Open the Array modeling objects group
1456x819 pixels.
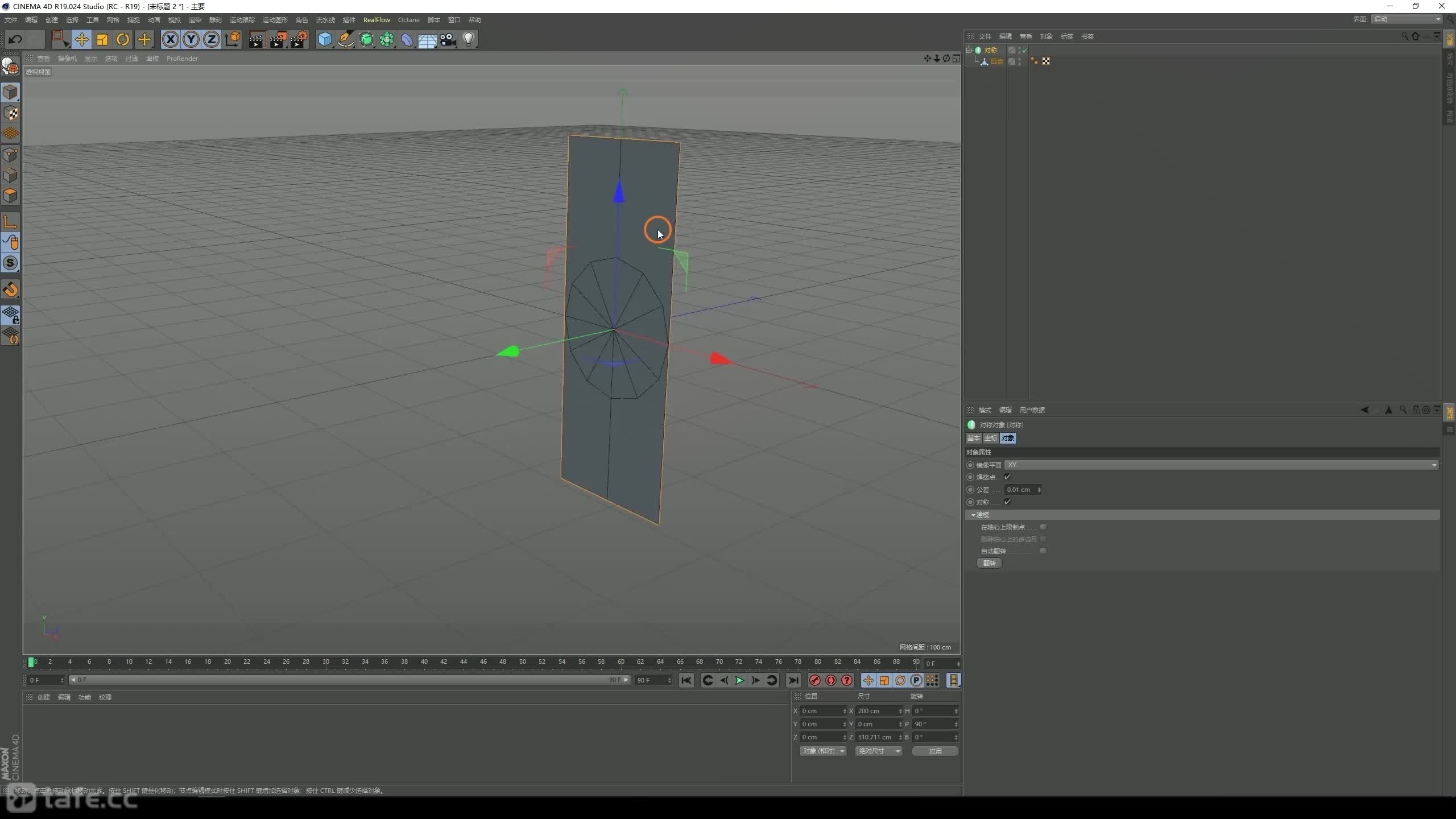click(387, 39)
